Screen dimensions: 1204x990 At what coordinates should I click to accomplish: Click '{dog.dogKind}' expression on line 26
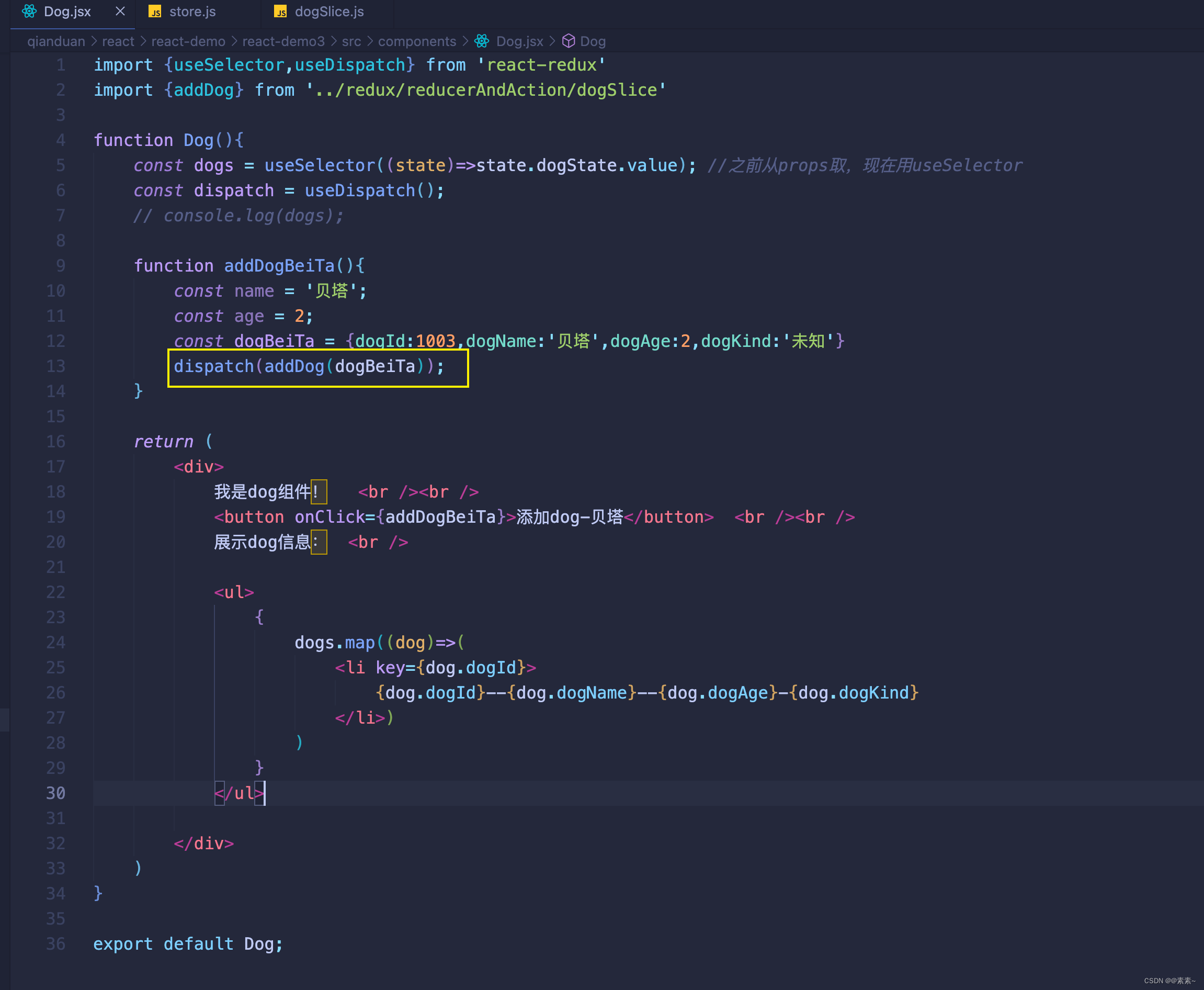[x=854, y=693]
